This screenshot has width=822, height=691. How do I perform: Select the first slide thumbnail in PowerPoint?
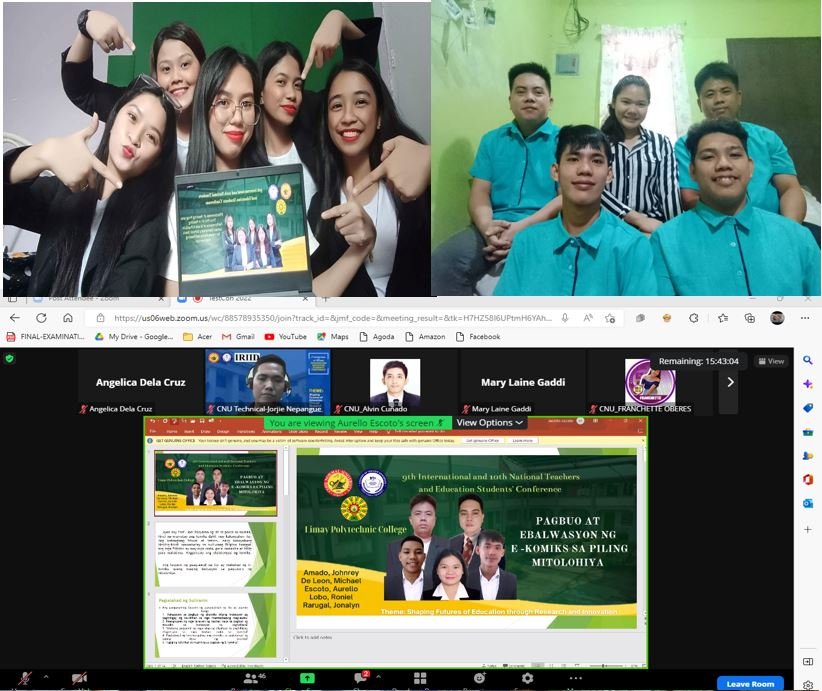click(215, 483)
